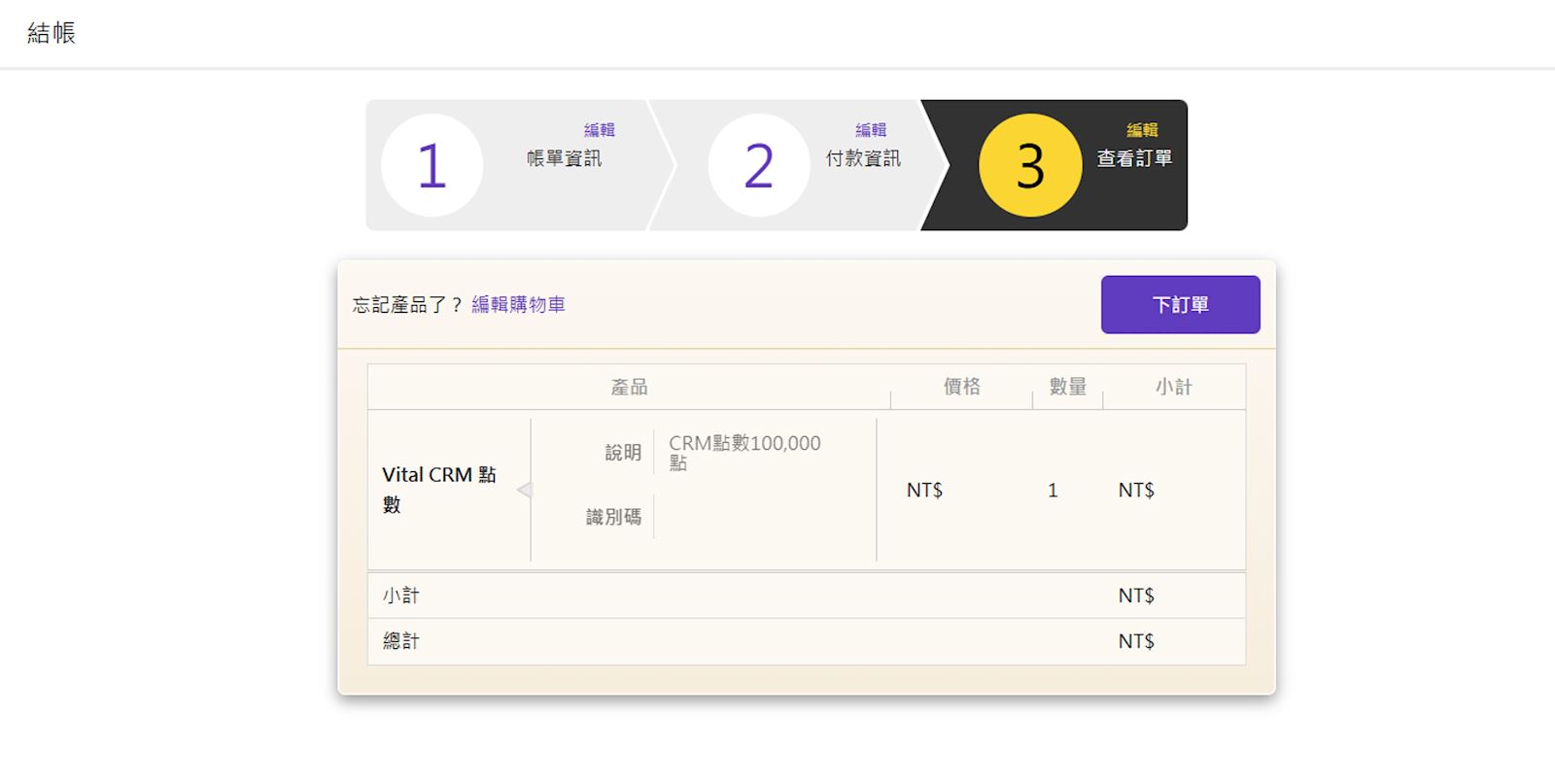Image resolution: width=1555 pixels, height=784 pixels.
Task: Click the 下訂單 place order button
Action: (x=1180, y=304)
